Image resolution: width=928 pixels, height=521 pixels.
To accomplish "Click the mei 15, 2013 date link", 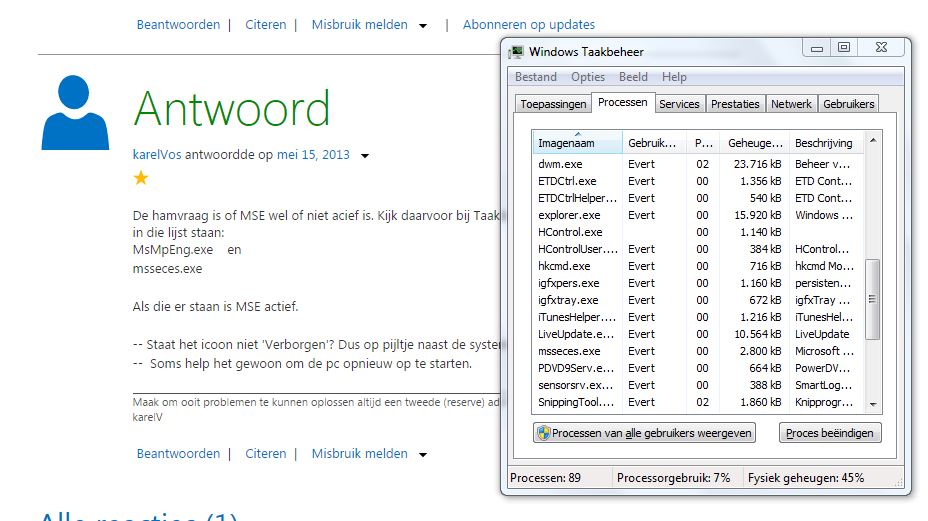I will click(313, 155).
